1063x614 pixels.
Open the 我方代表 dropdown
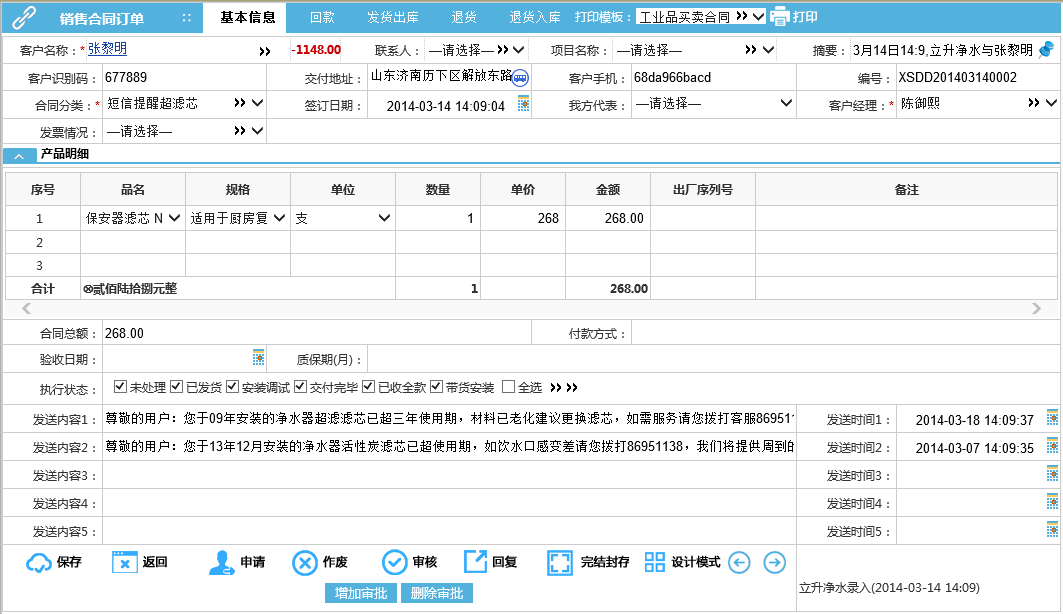(786, 103)
